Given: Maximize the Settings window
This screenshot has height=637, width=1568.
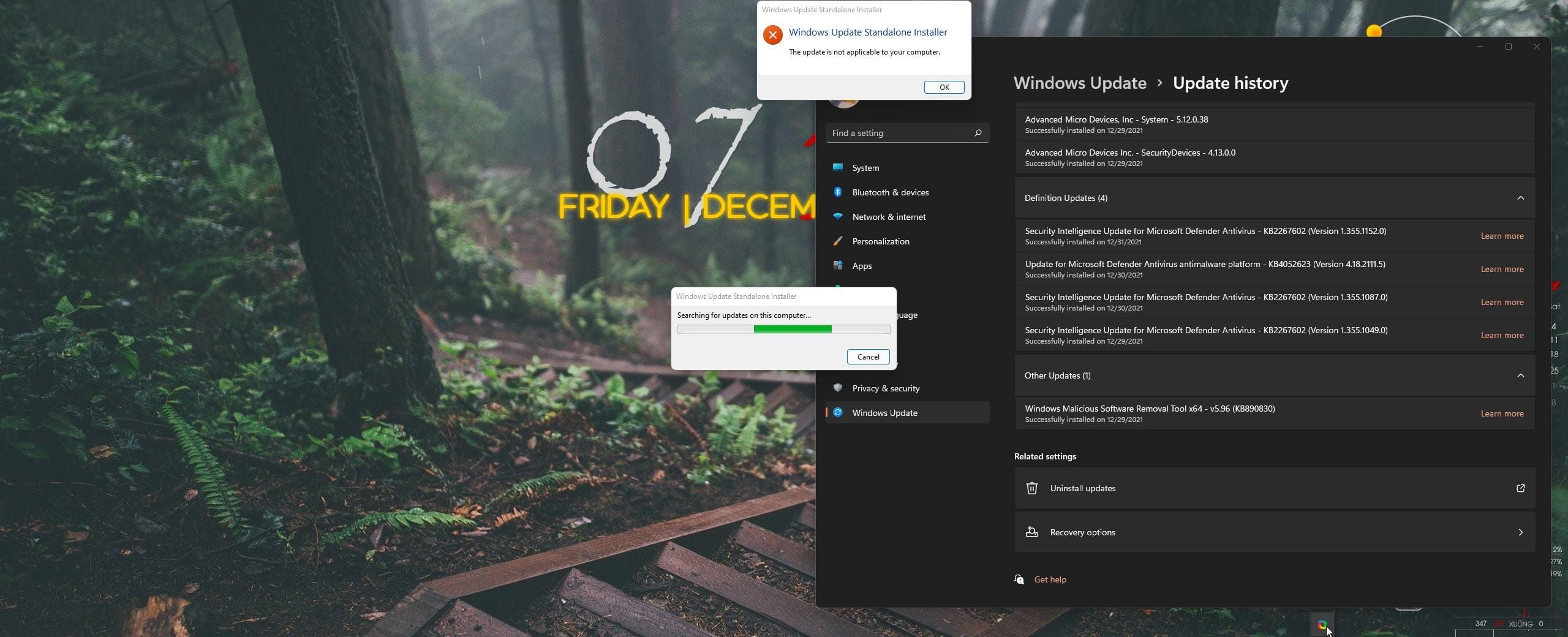Looking at the screenshot, I should (1508, 47).
